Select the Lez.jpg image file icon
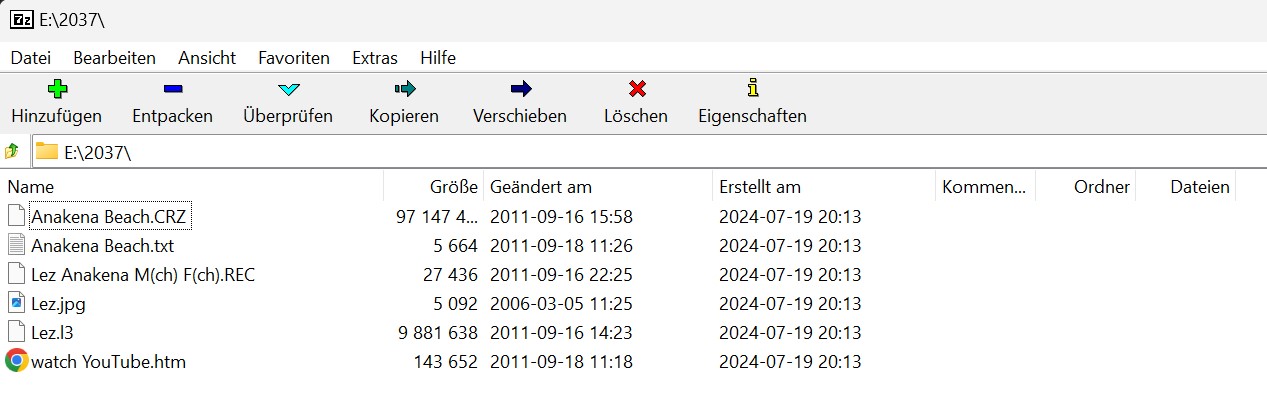 click(16, 302)
